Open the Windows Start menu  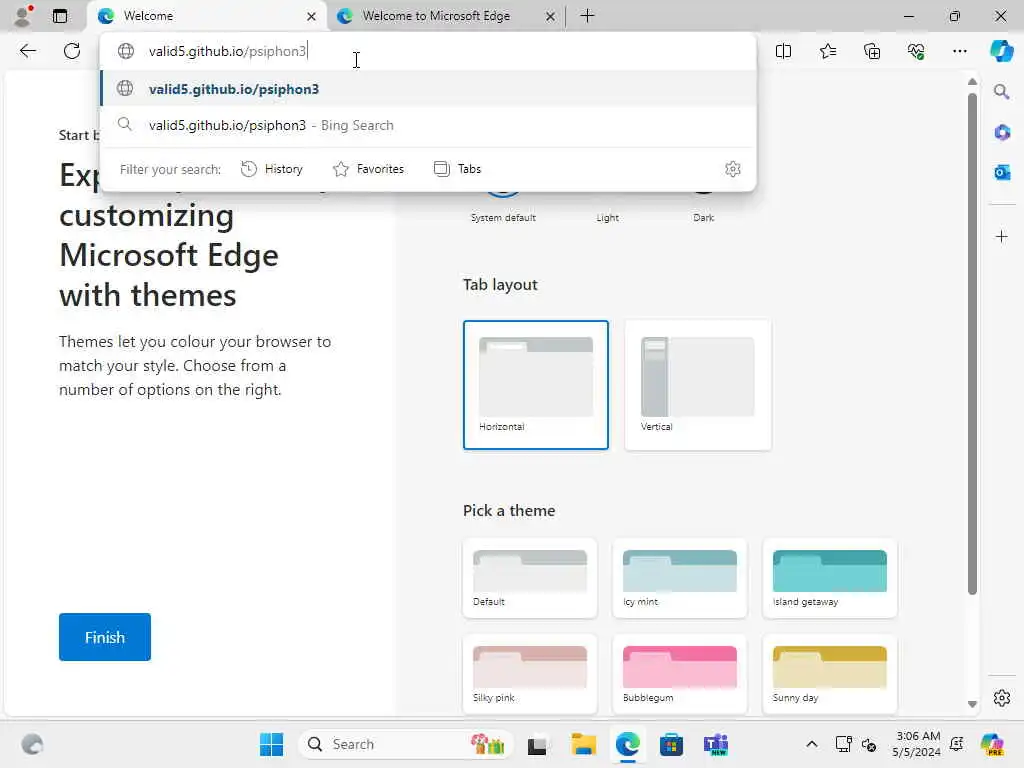(x=272, y=744)
